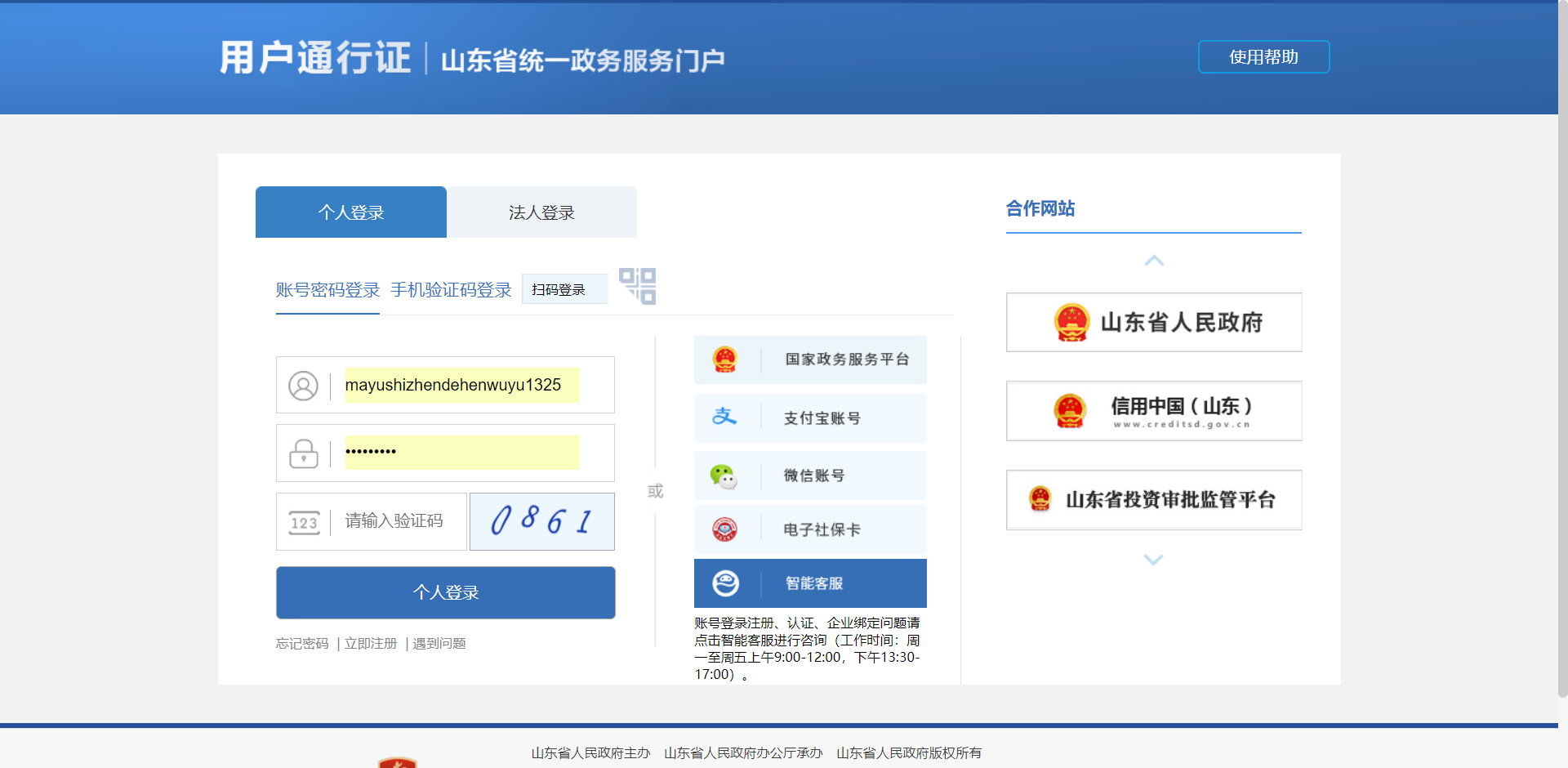Click the WeChat account logo icon

[724, 476]
